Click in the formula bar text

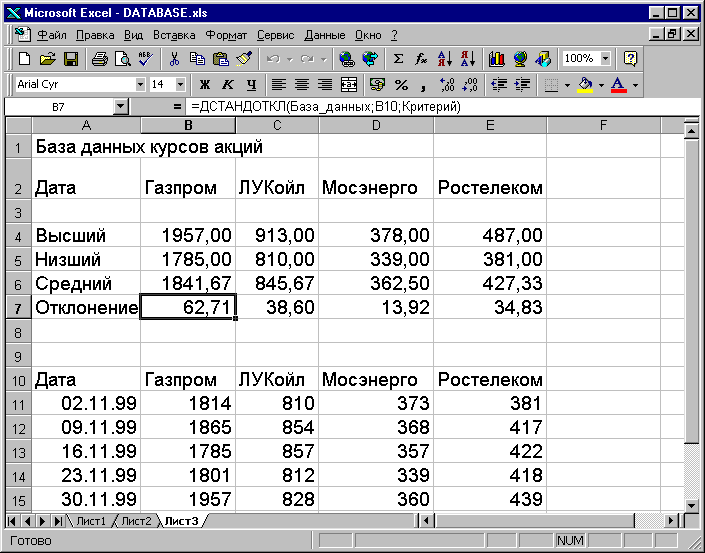pos(326,107)
